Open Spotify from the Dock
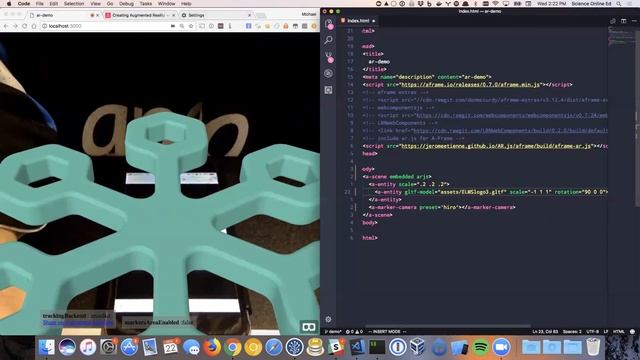The height and width of the screenshot is (360, 640). pyautogui.click(x=481, y=347)
